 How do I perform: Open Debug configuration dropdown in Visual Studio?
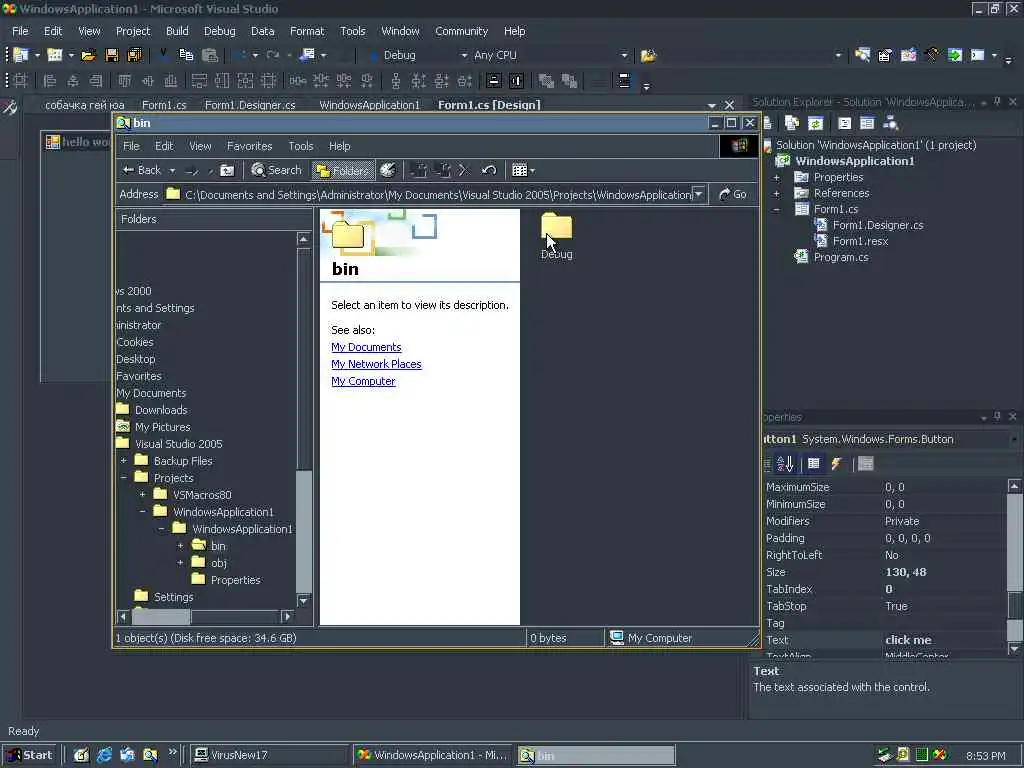coord(464,56)
